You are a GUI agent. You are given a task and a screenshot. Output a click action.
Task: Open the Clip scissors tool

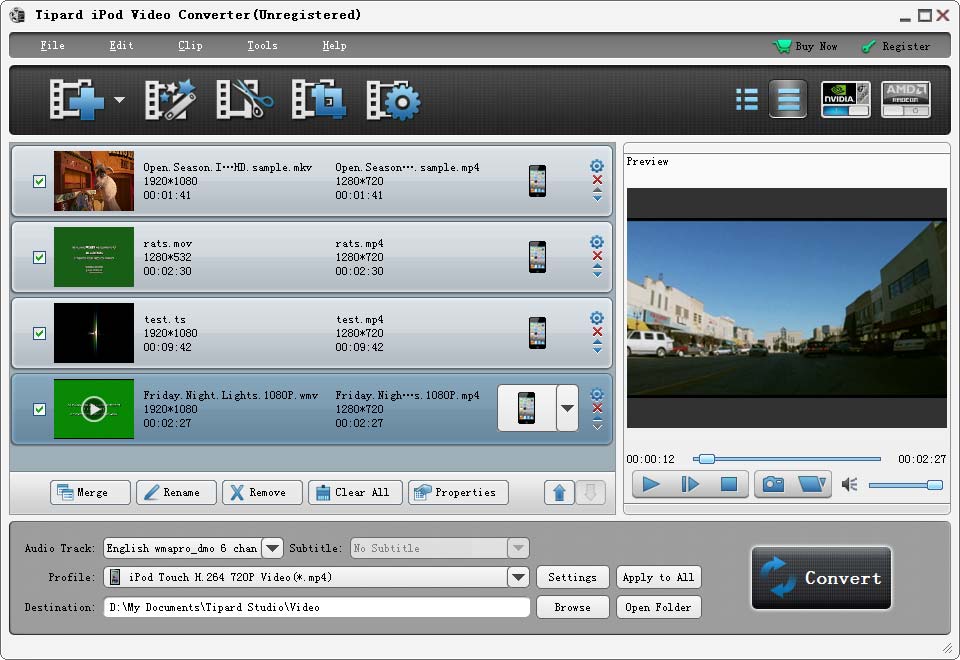(244, 99)
